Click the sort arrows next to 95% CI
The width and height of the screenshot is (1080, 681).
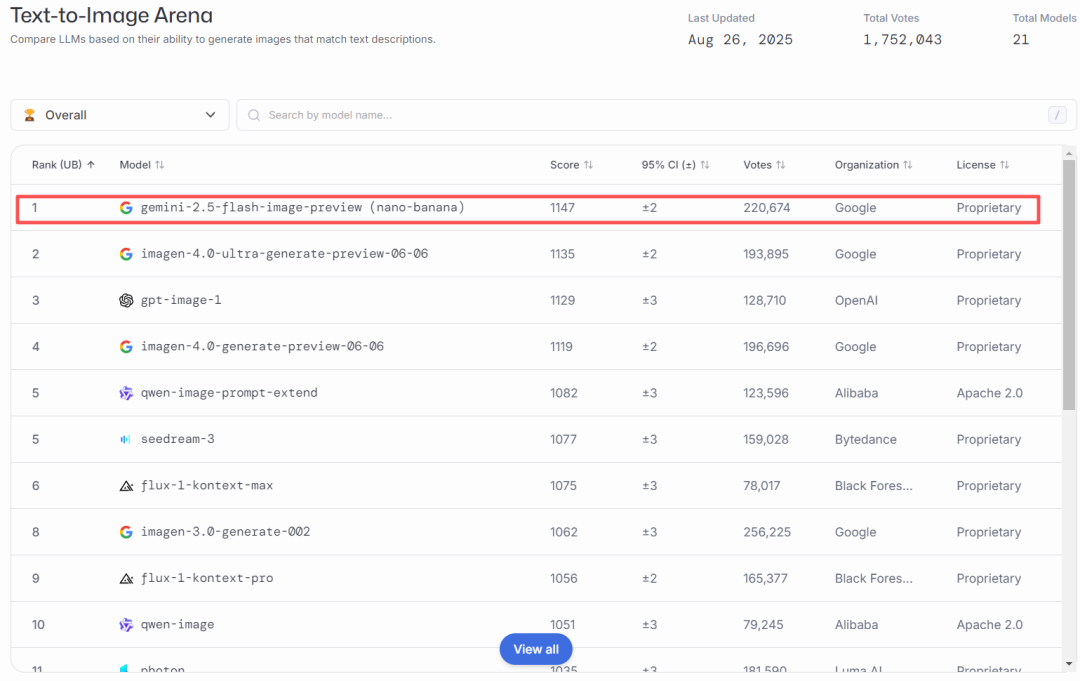tap(705, 165)
